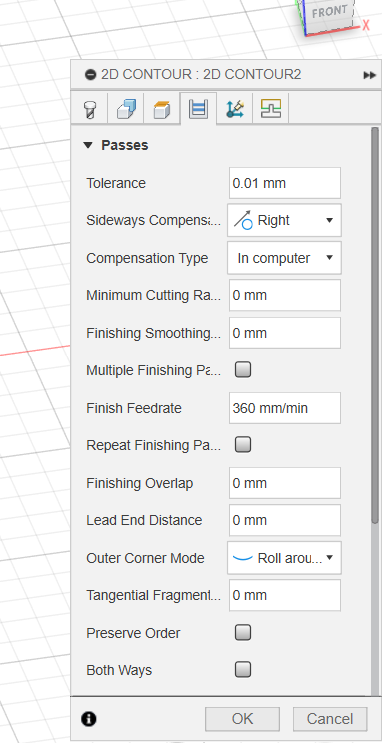
Task: Click the info icon at the bottom of the dialog
Action: tap(89, 719)
